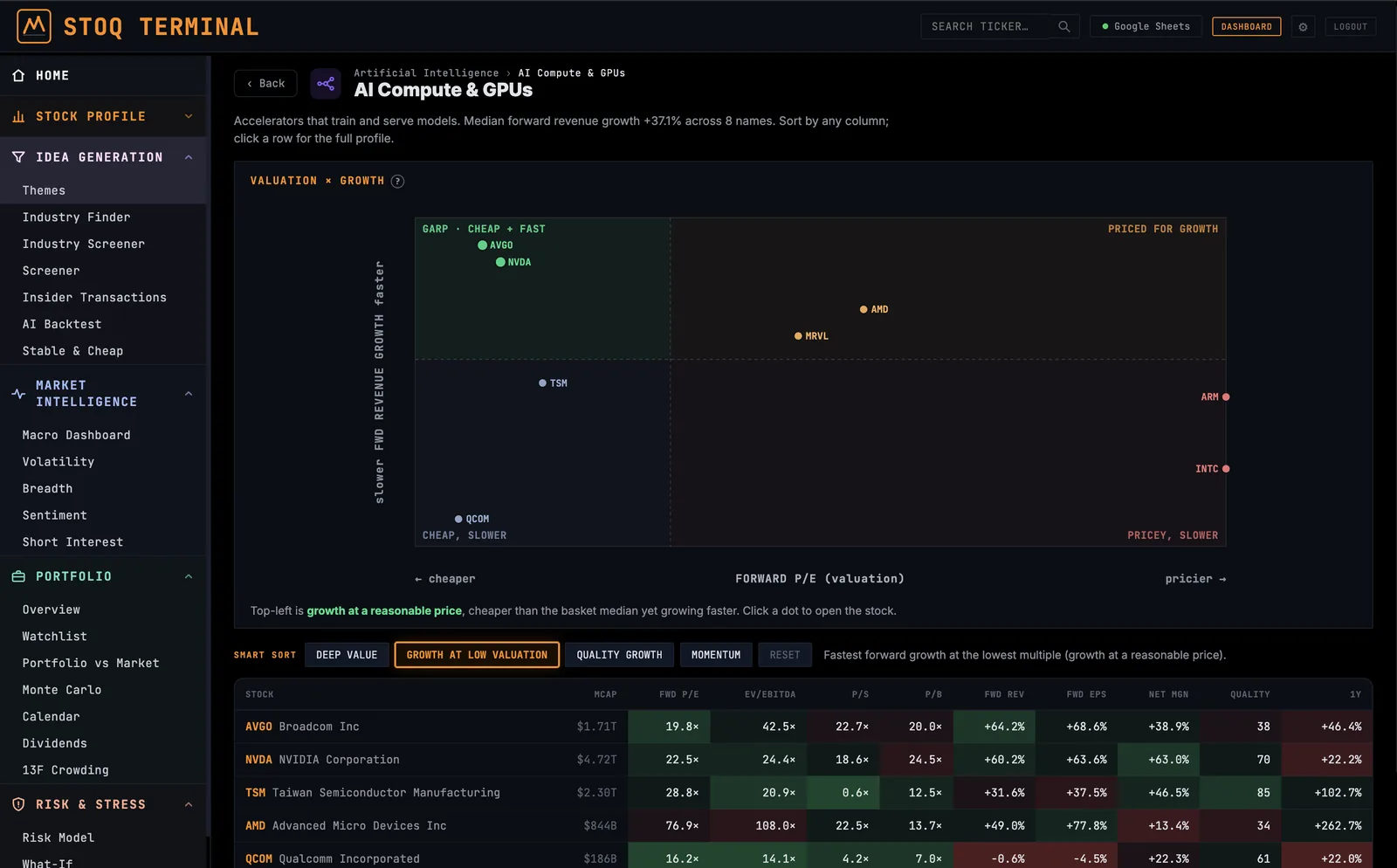Viewport: 1397px width, 868px height.
Task: Click the Logout button
Action: 1350,26
